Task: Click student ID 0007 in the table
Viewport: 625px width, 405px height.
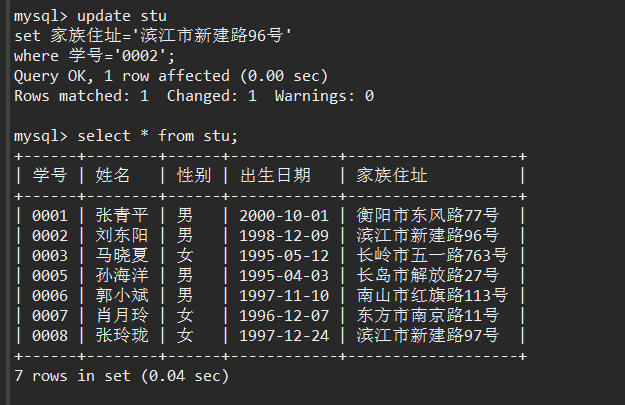Action: point(50,315)
